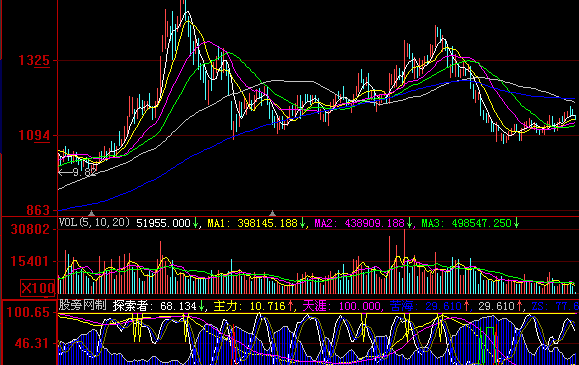Click the 30802 volume axis label
This screenshot has height=365, width=579.
(30, 229)
